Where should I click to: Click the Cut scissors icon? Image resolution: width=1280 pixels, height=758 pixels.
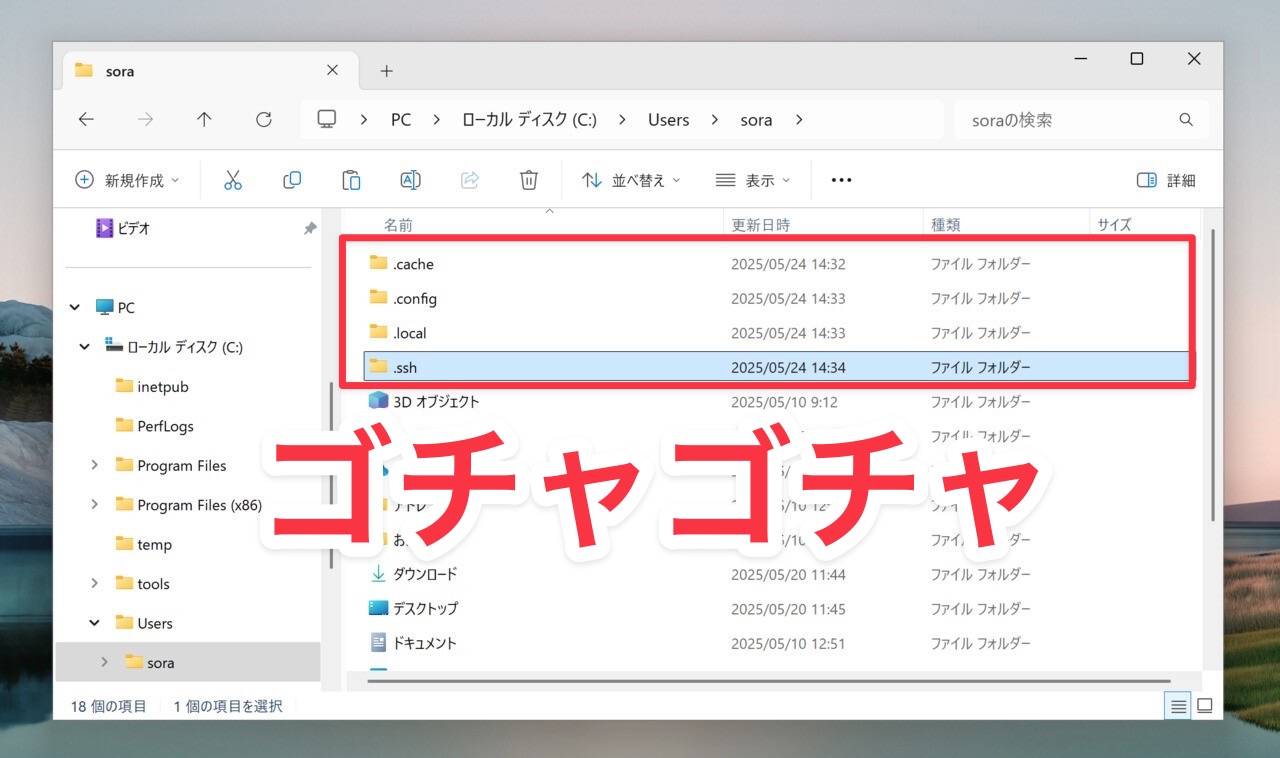pos(233,180)
